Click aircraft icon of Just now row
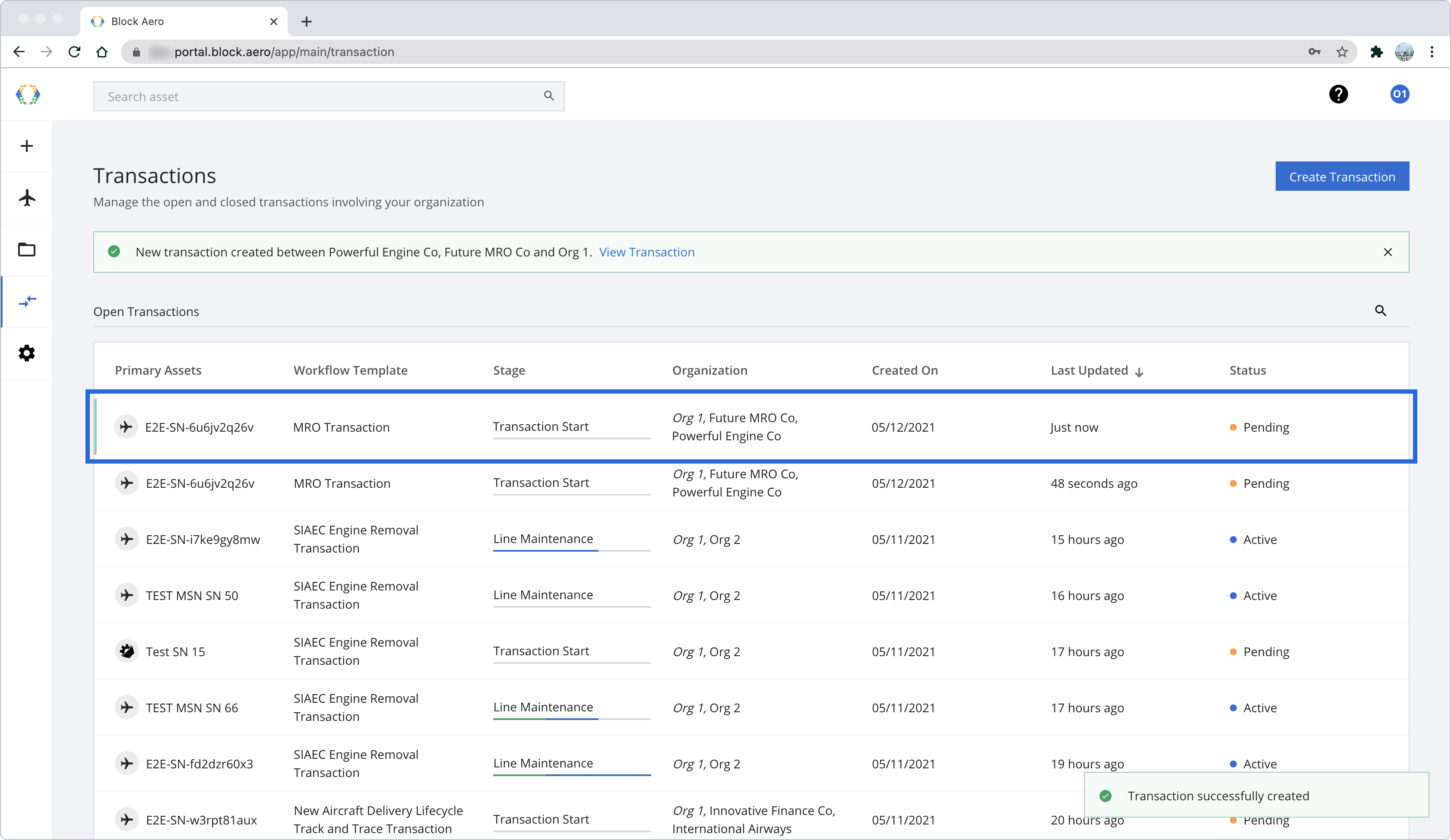 pos(126,427)
